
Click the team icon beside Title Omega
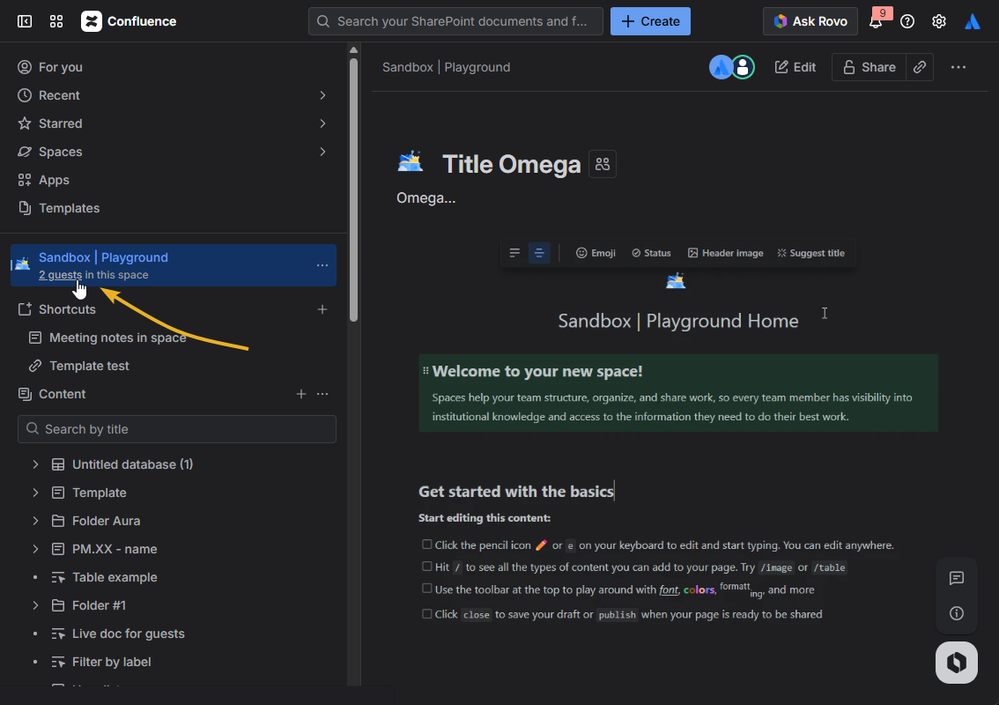(602, 164)
